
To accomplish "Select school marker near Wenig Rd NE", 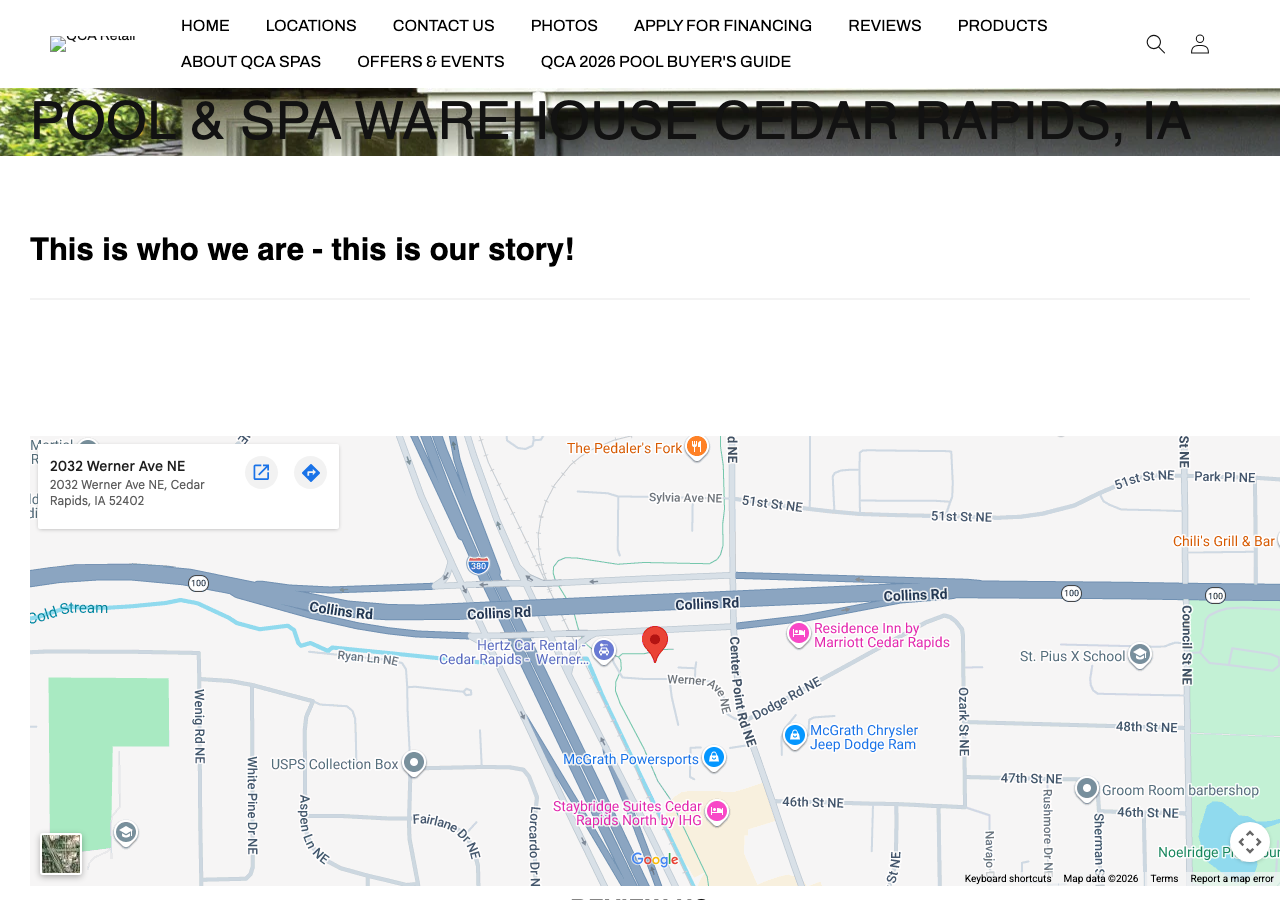I will pos(125,832).
